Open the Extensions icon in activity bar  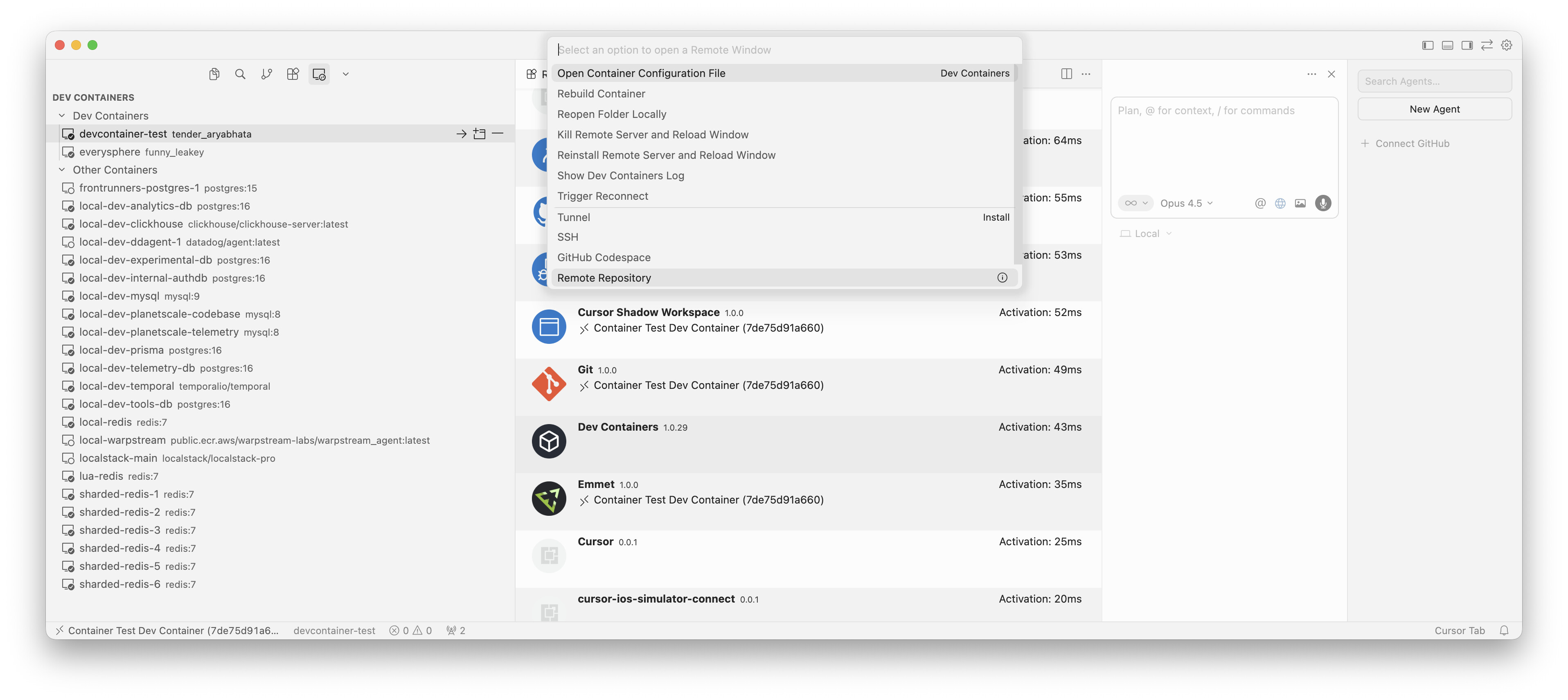click(293, 74)
